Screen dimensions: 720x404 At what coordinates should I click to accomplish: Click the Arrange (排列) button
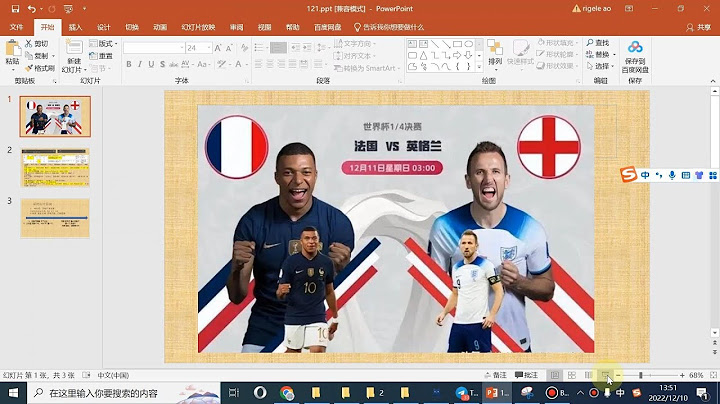point(495,55)
